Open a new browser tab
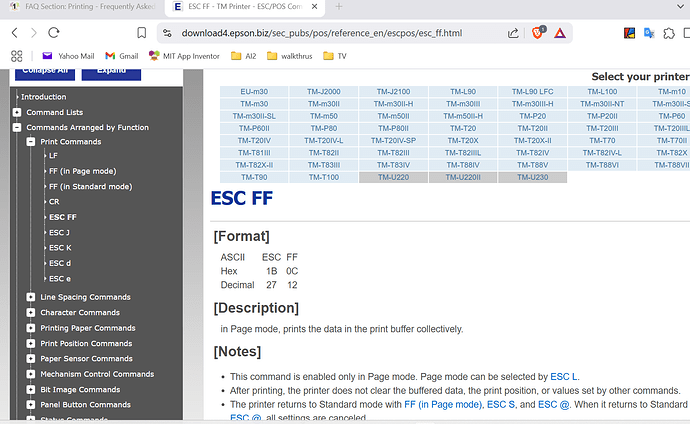690x424 pixels. [339, 7]
